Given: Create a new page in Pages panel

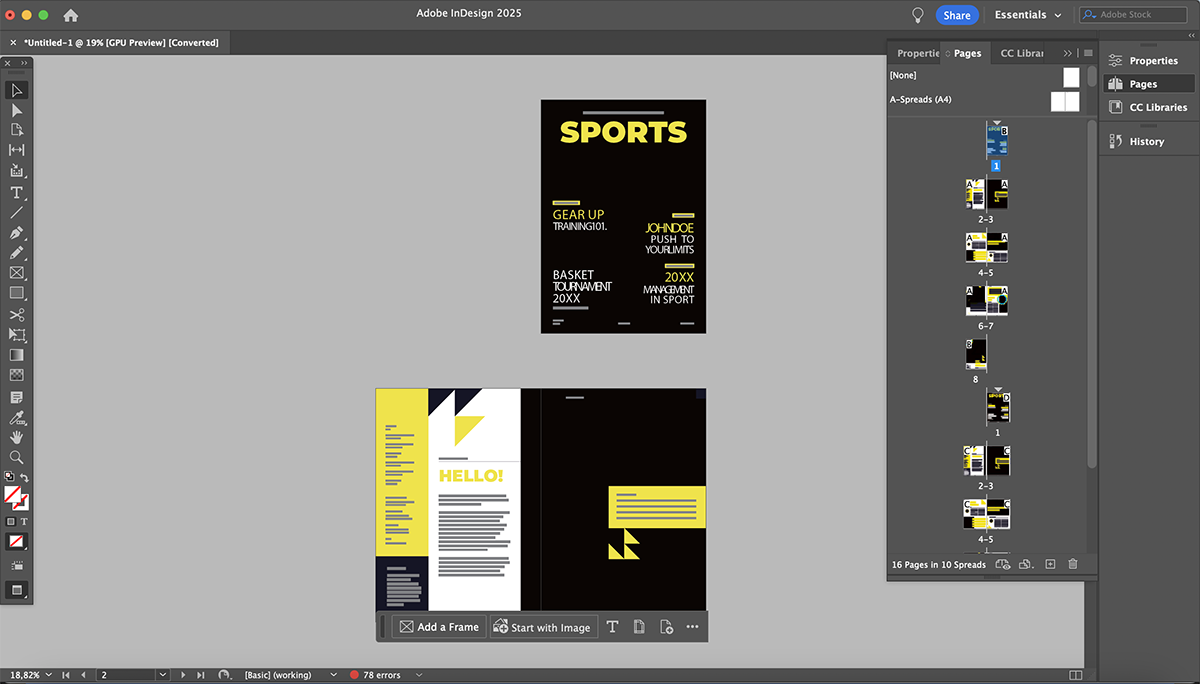Looking at the screenshot, I should 1050,565.
